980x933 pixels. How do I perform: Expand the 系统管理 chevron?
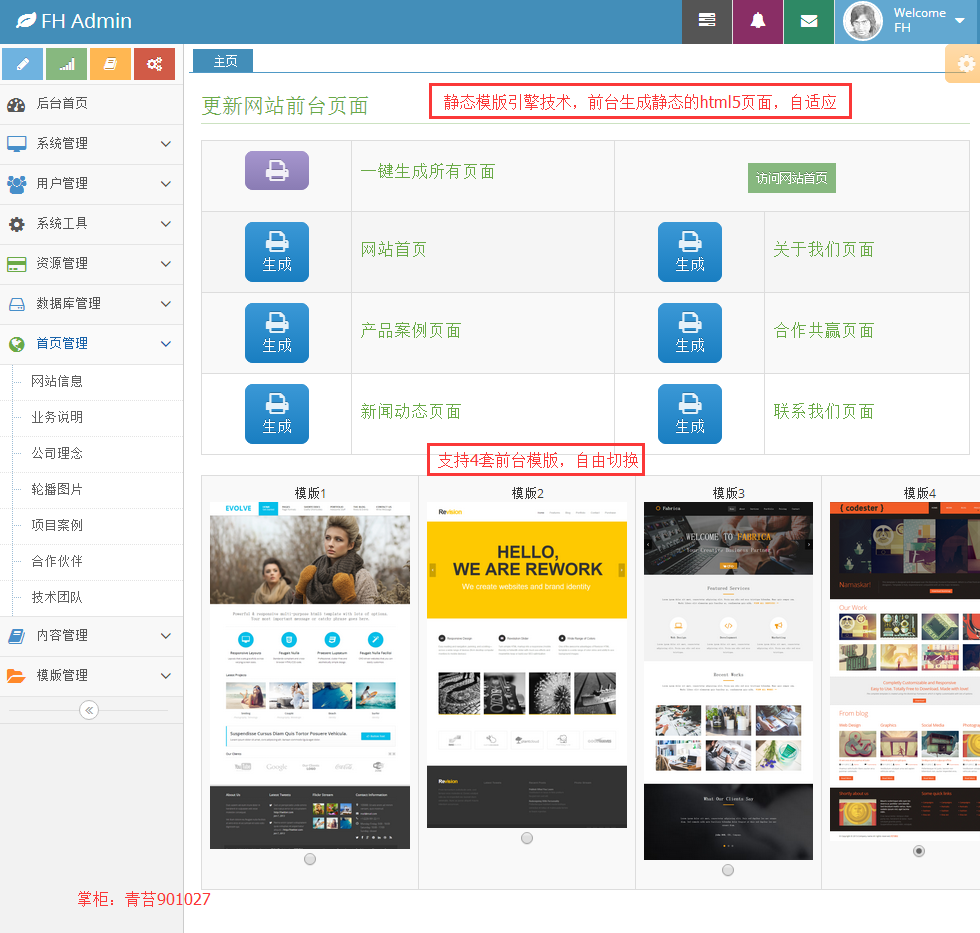coord(166,144)
